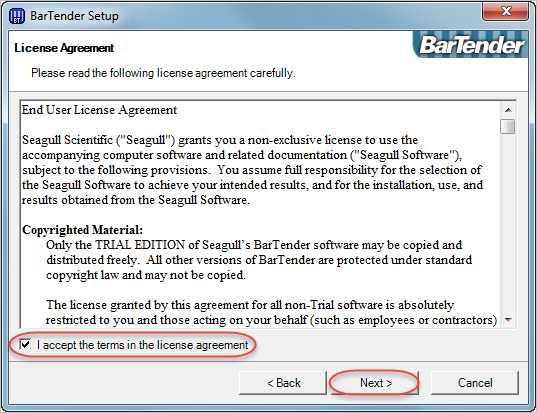The width and height of the screenshot is (537, 413).
Task: Click the BarTender app icon in title bar
Action: (x=17, y=16)
